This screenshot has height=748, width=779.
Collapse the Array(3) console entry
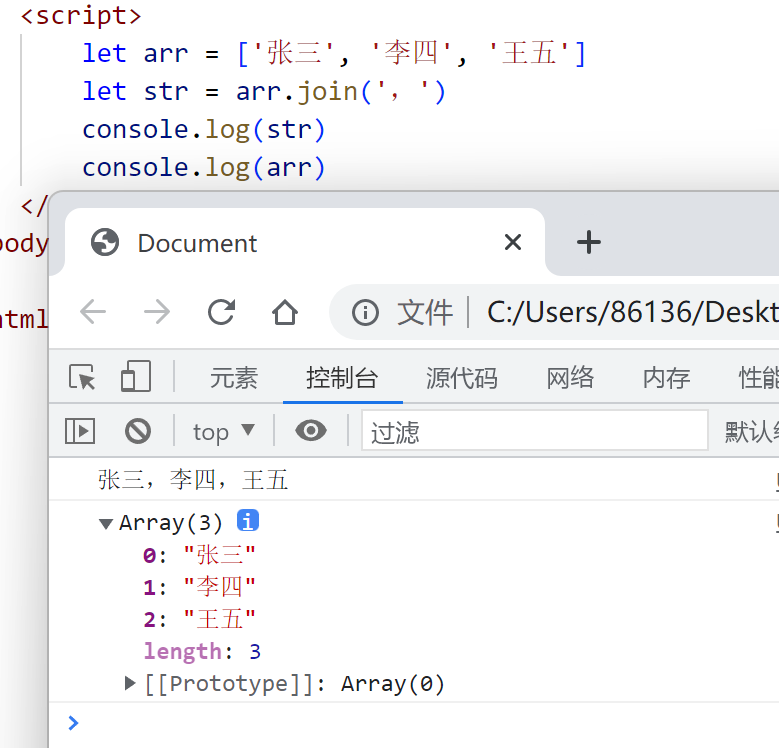pos(105,523)
